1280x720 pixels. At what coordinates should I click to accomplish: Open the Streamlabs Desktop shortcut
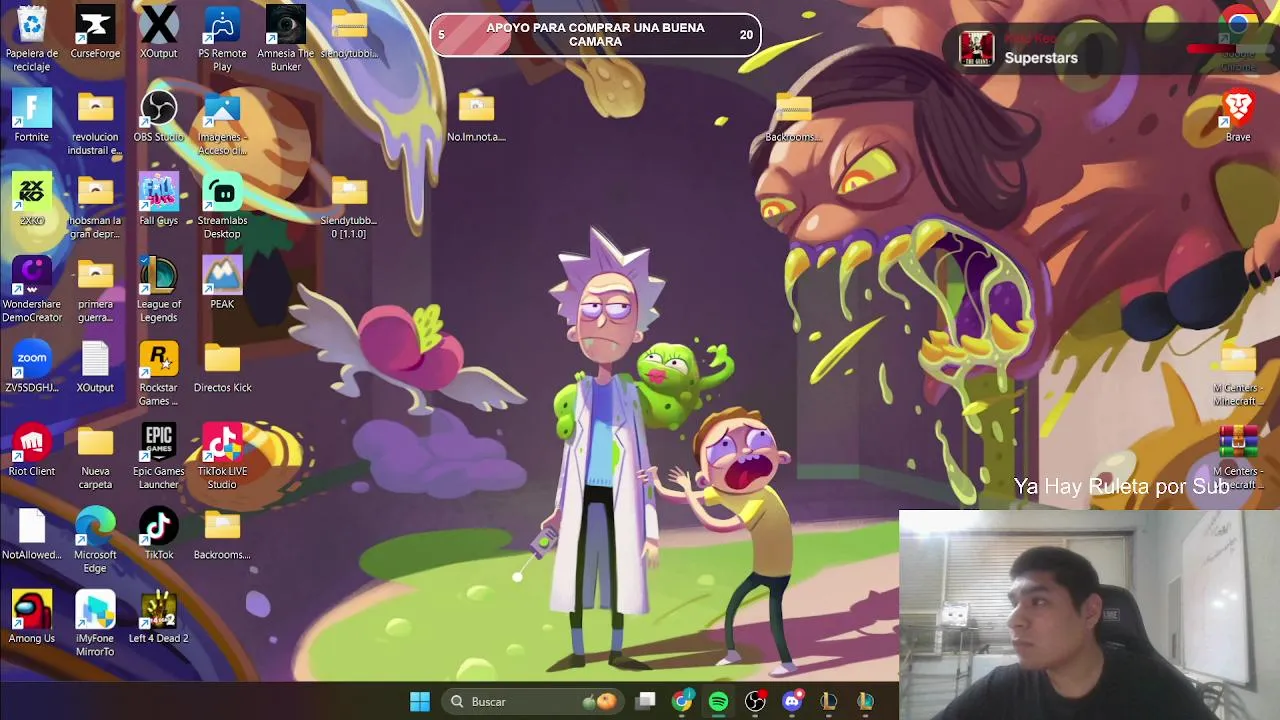222,207
